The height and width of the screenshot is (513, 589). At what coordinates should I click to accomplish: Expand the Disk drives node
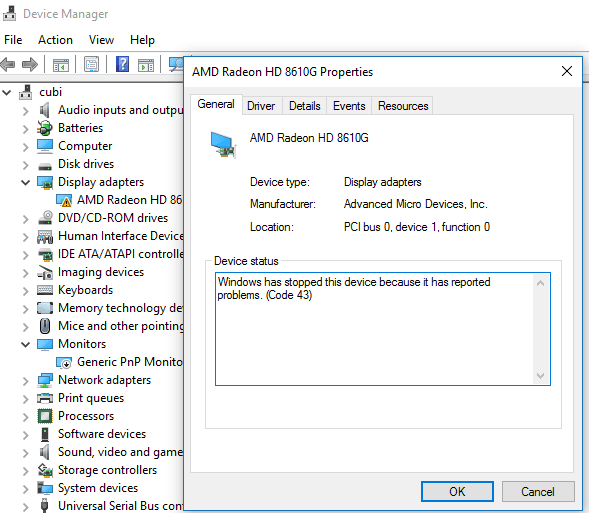pyautogui.click(x=25, y=165)
